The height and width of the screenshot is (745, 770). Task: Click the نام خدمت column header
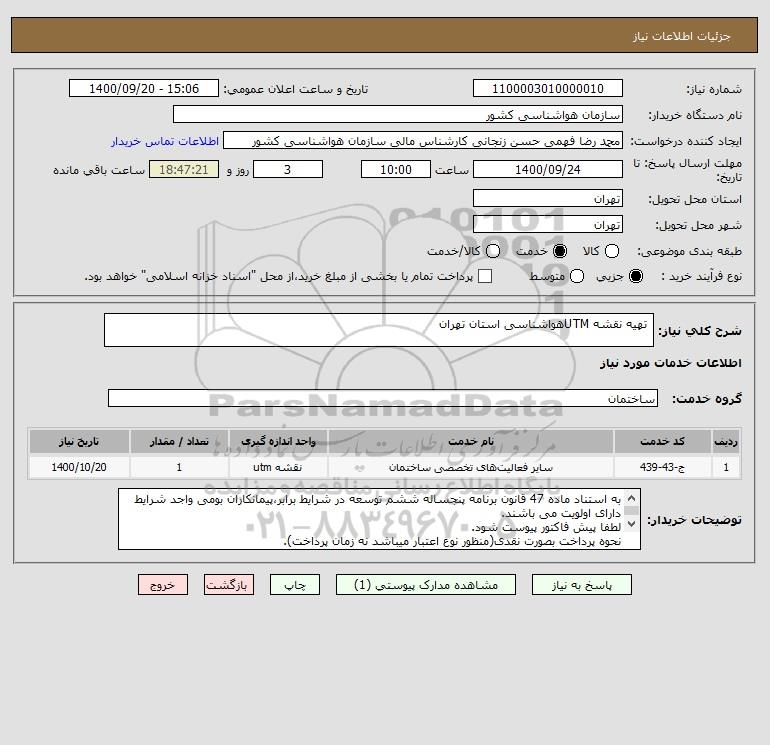[x=471, y=441]
